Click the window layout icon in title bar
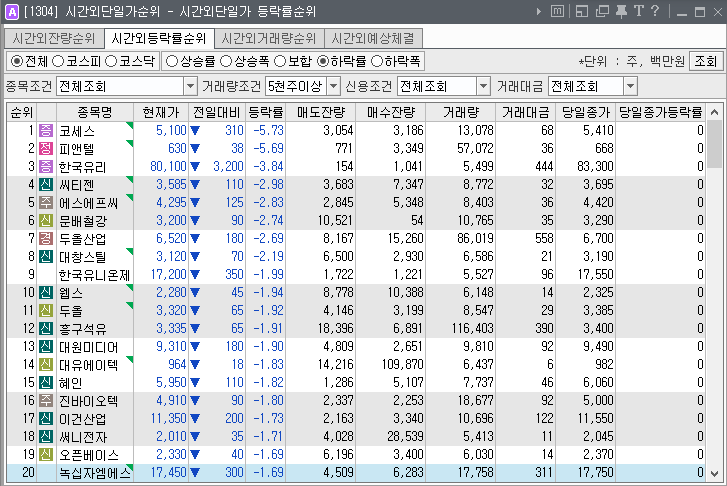Image resolution: width=727 pixels, height=486 pixels. point(581,11)
